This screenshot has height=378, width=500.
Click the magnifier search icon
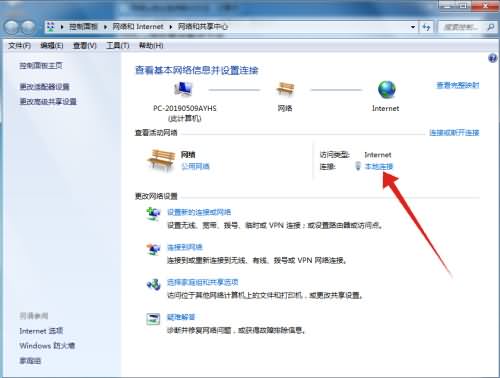[x=490, y=27]
